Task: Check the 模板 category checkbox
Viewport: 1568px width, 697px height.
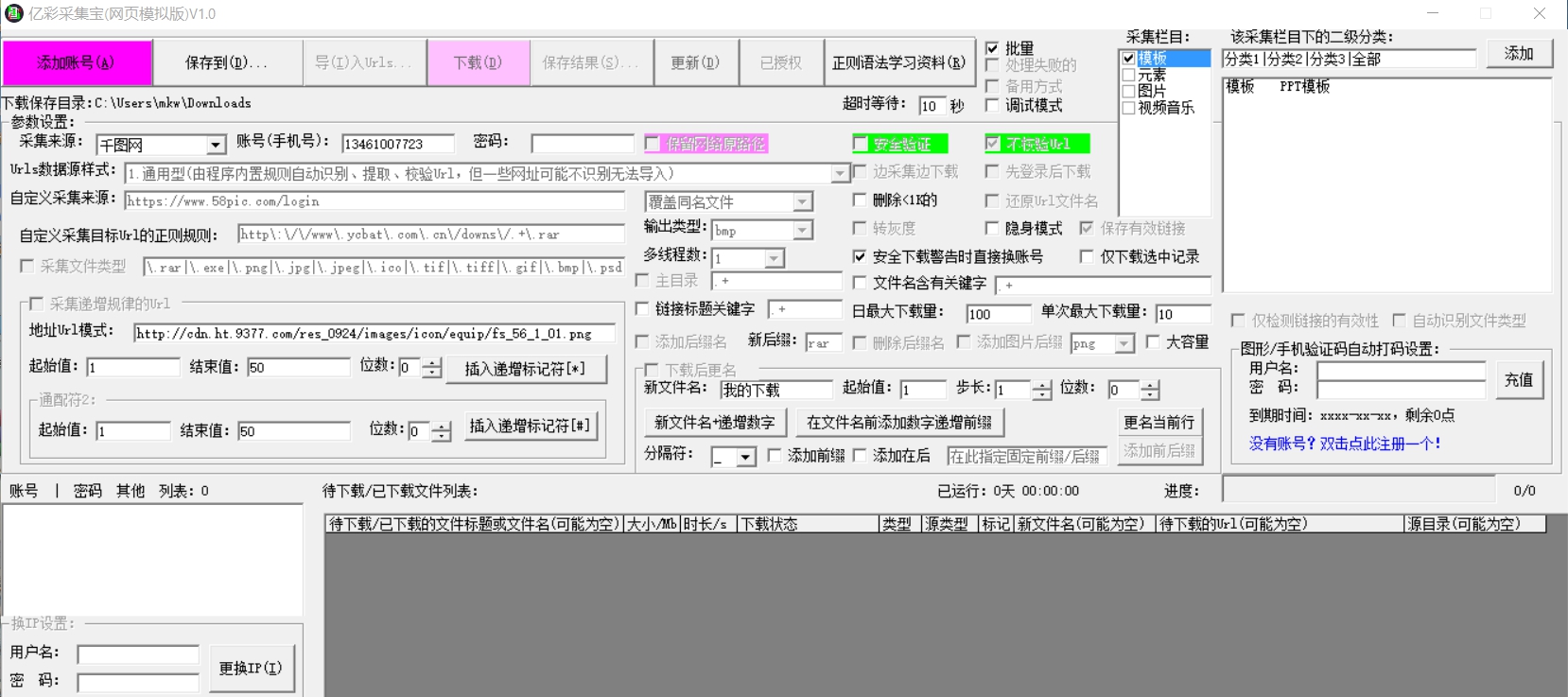Action: click(x=1128, y=59)
